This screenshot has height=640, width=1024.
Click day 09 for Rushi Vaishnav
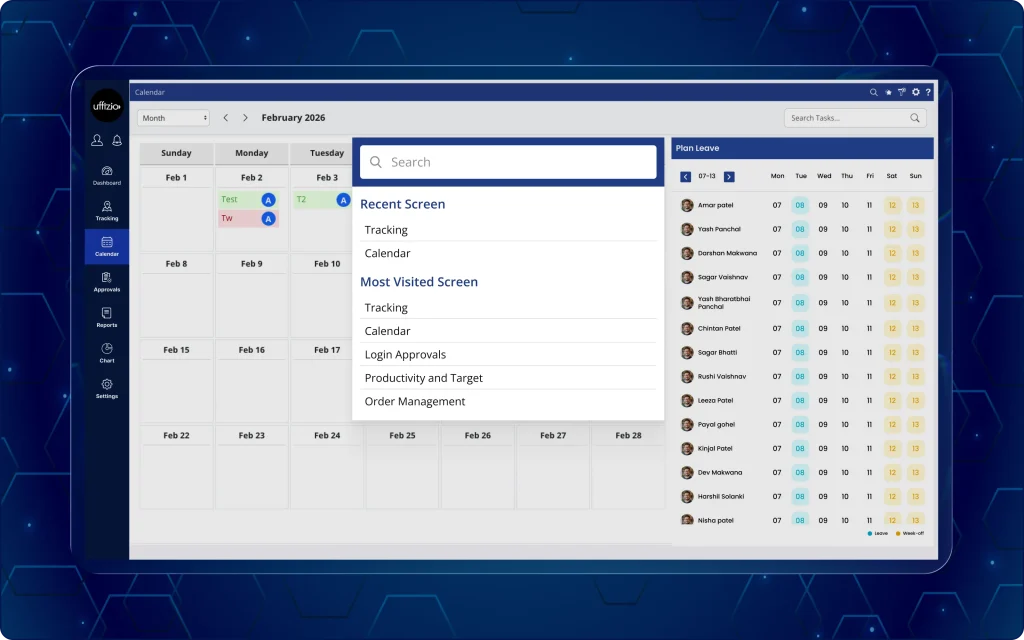[823, 377]
